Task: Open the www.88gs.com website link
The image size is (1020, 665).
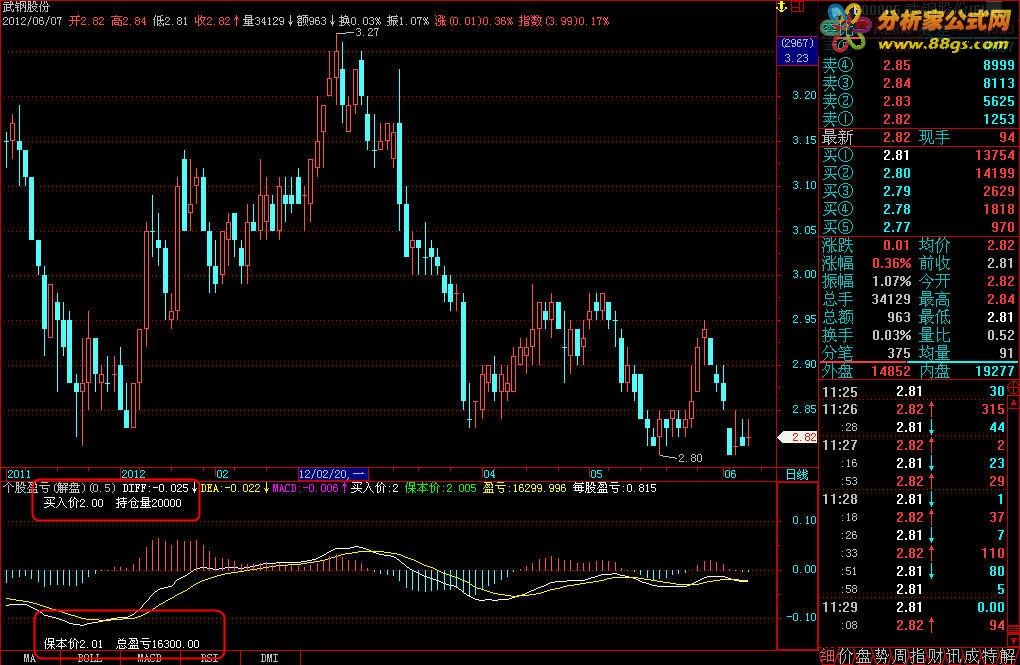Action: coord(943,44)
